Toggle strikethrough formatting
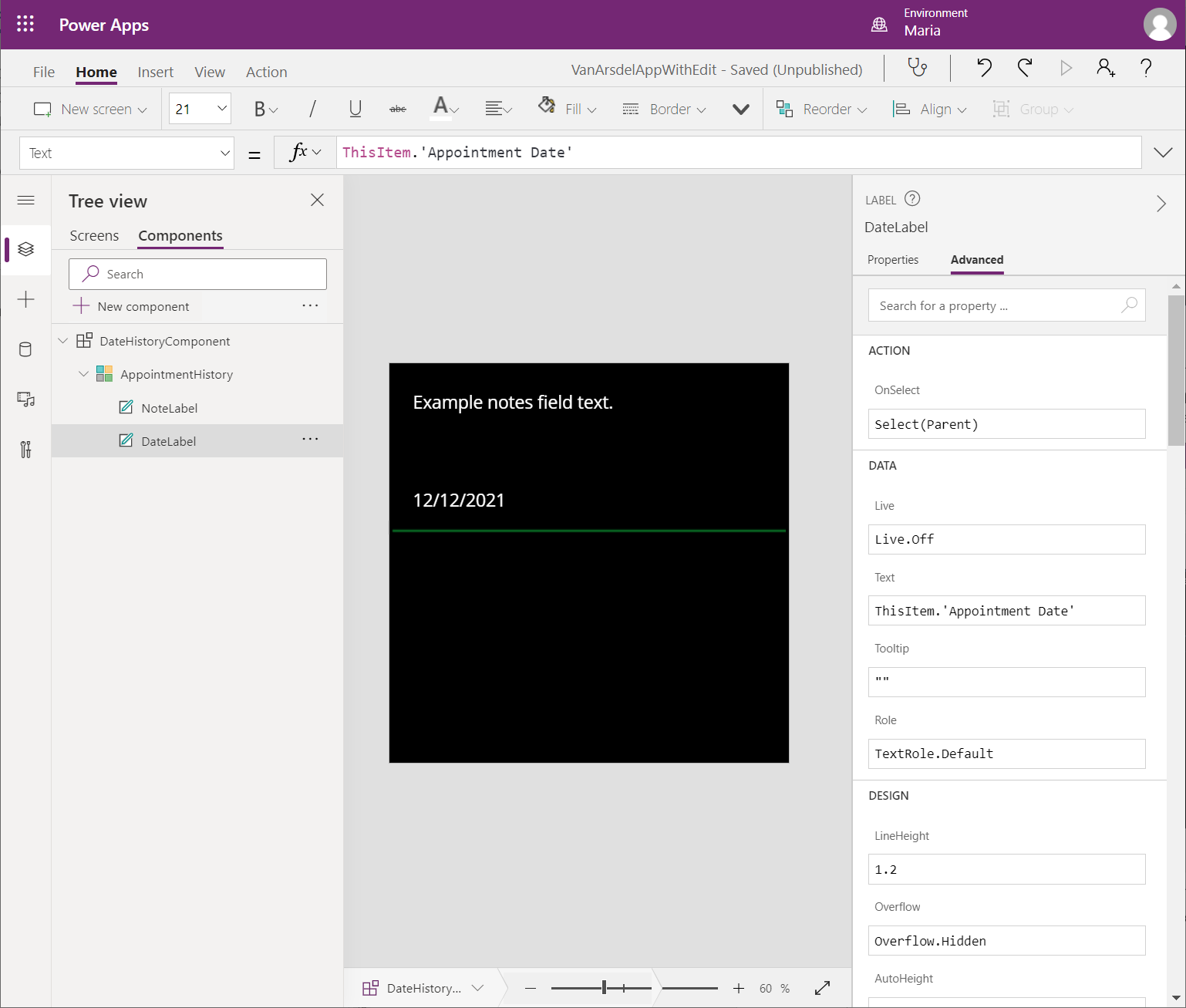 point(398,110)
